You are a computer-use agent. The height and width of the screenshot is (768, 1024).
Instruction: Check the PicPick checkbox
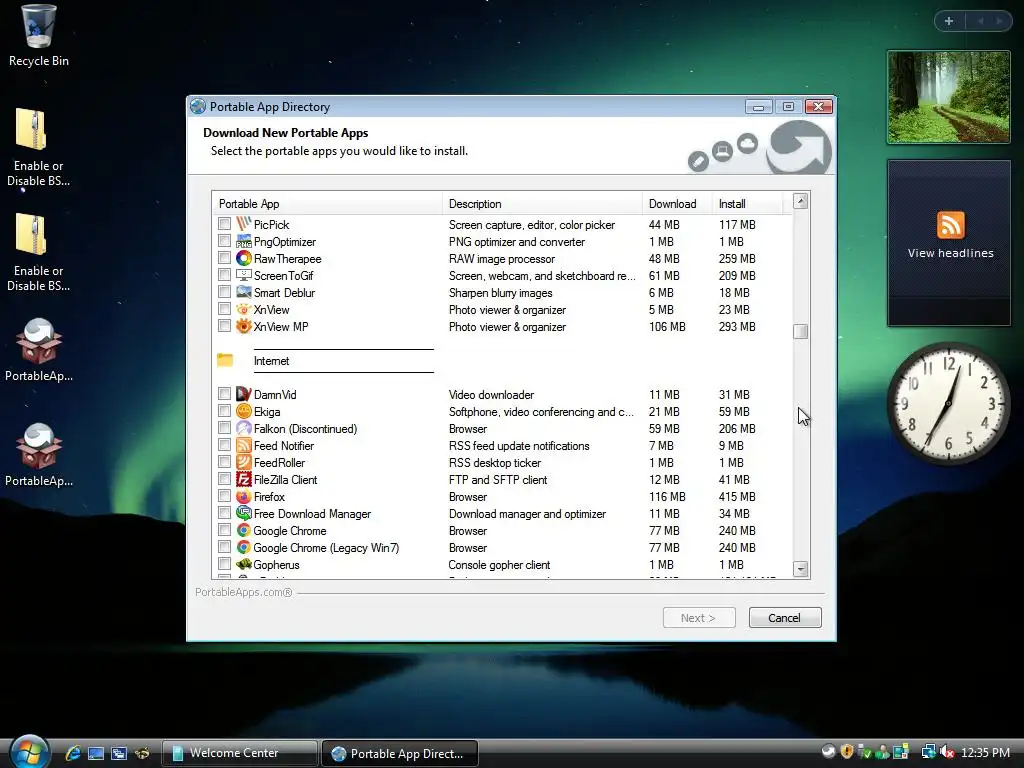click(224, 224)
